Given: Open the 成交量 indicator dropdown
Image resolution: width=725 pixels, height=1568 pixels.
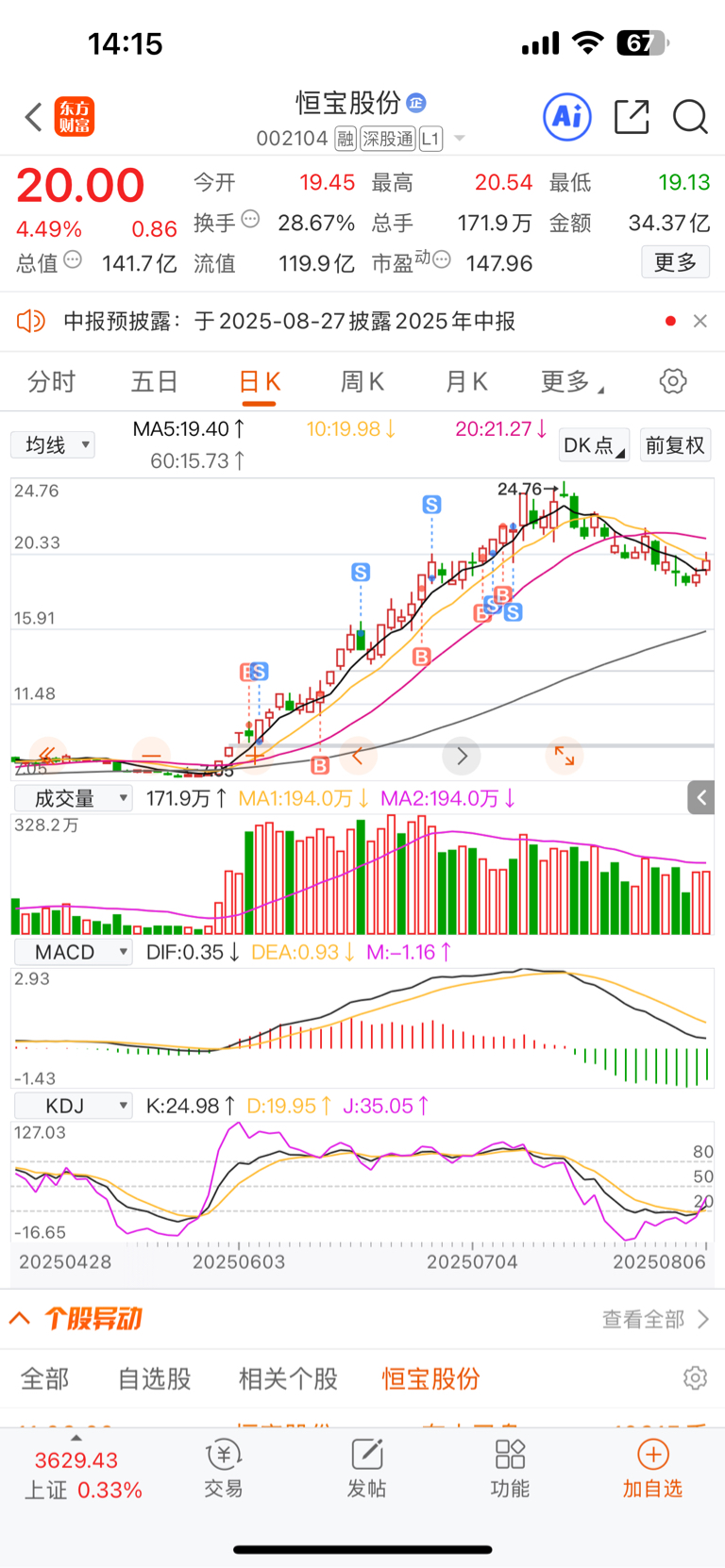Looking at the screenshot, I should pos(73,798).
